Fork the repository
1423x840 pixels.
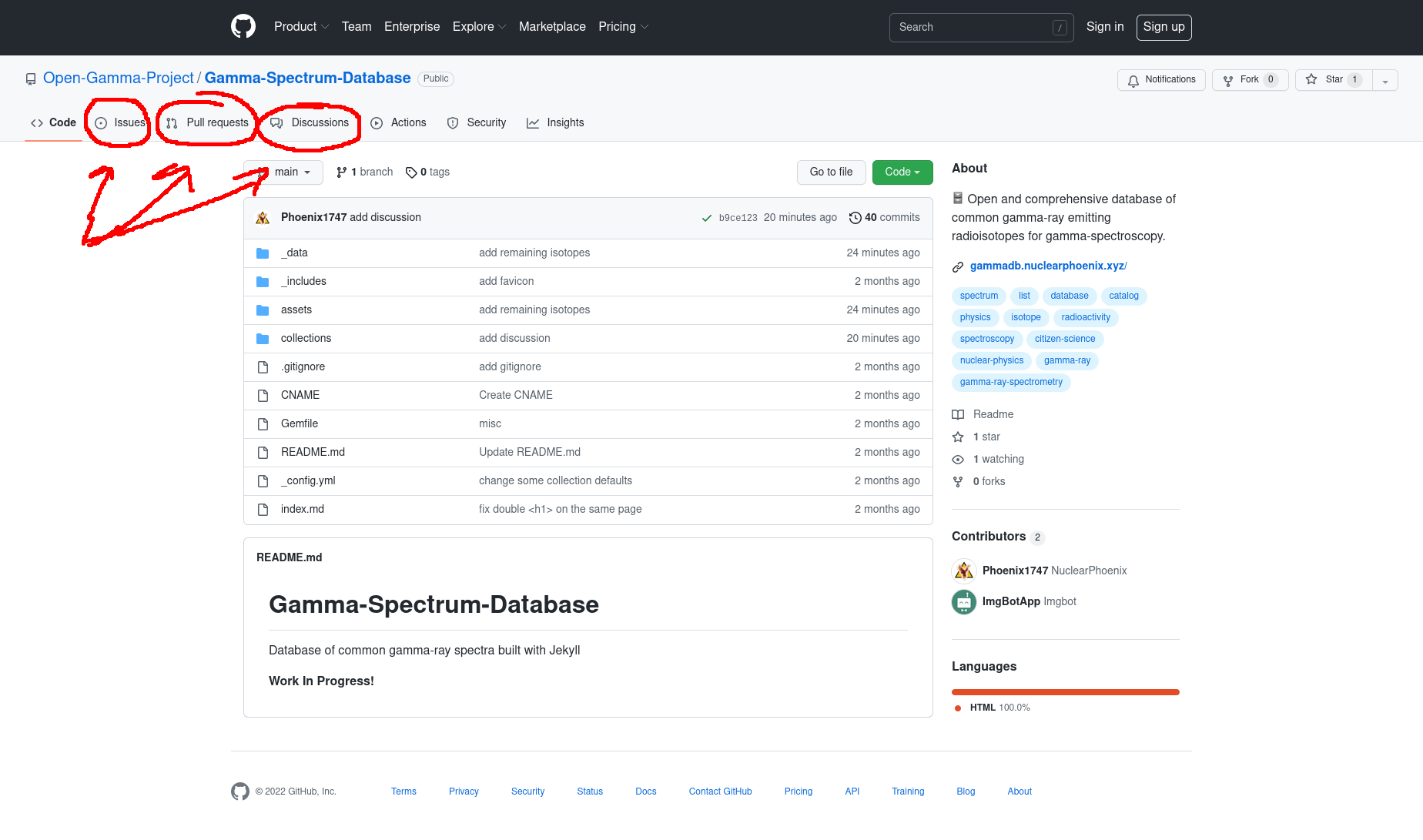[x=1251, y=80]
